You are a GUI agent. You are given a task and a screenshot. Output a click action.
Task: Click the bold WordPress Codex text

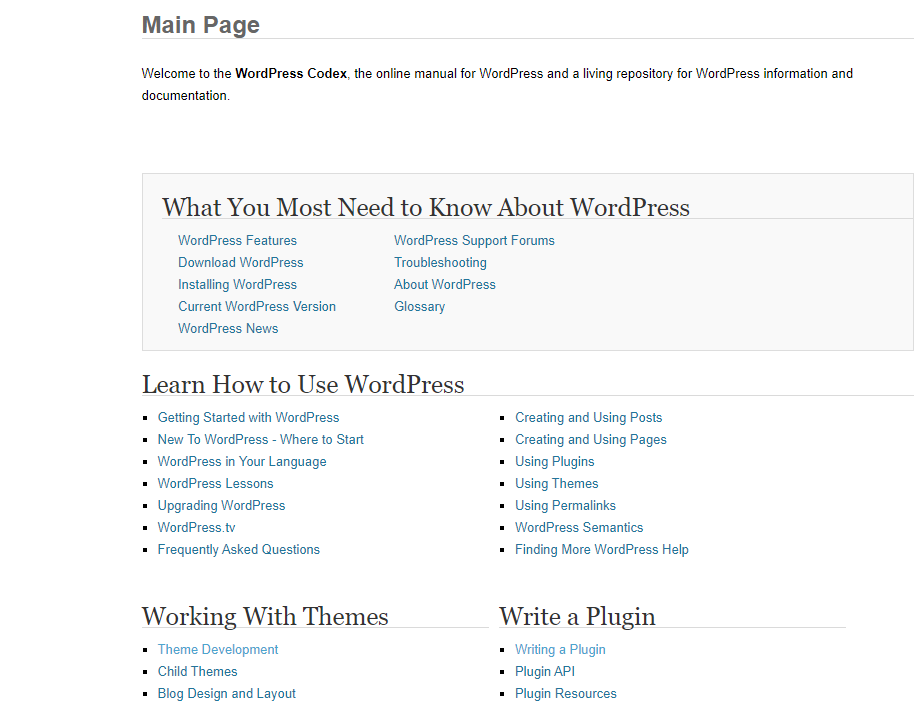pyautogui.click(x=291, y=74)
